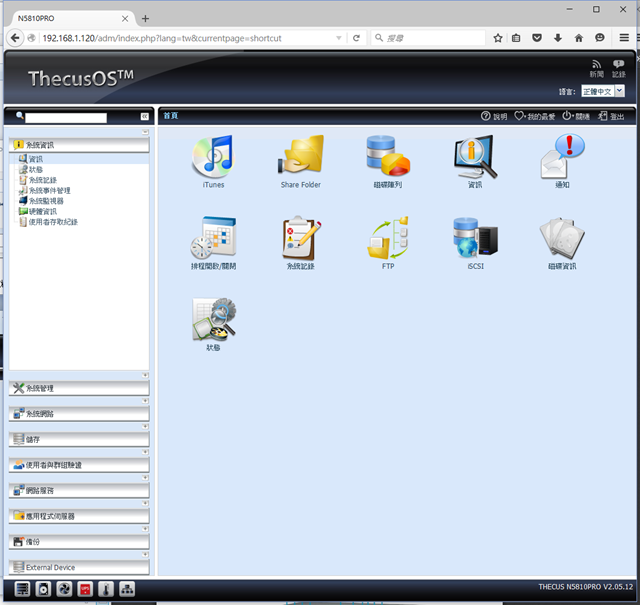This screenshot has width=640, height=605.
Task: Expand the 儲存 storage section
Action: click(79, 439)
